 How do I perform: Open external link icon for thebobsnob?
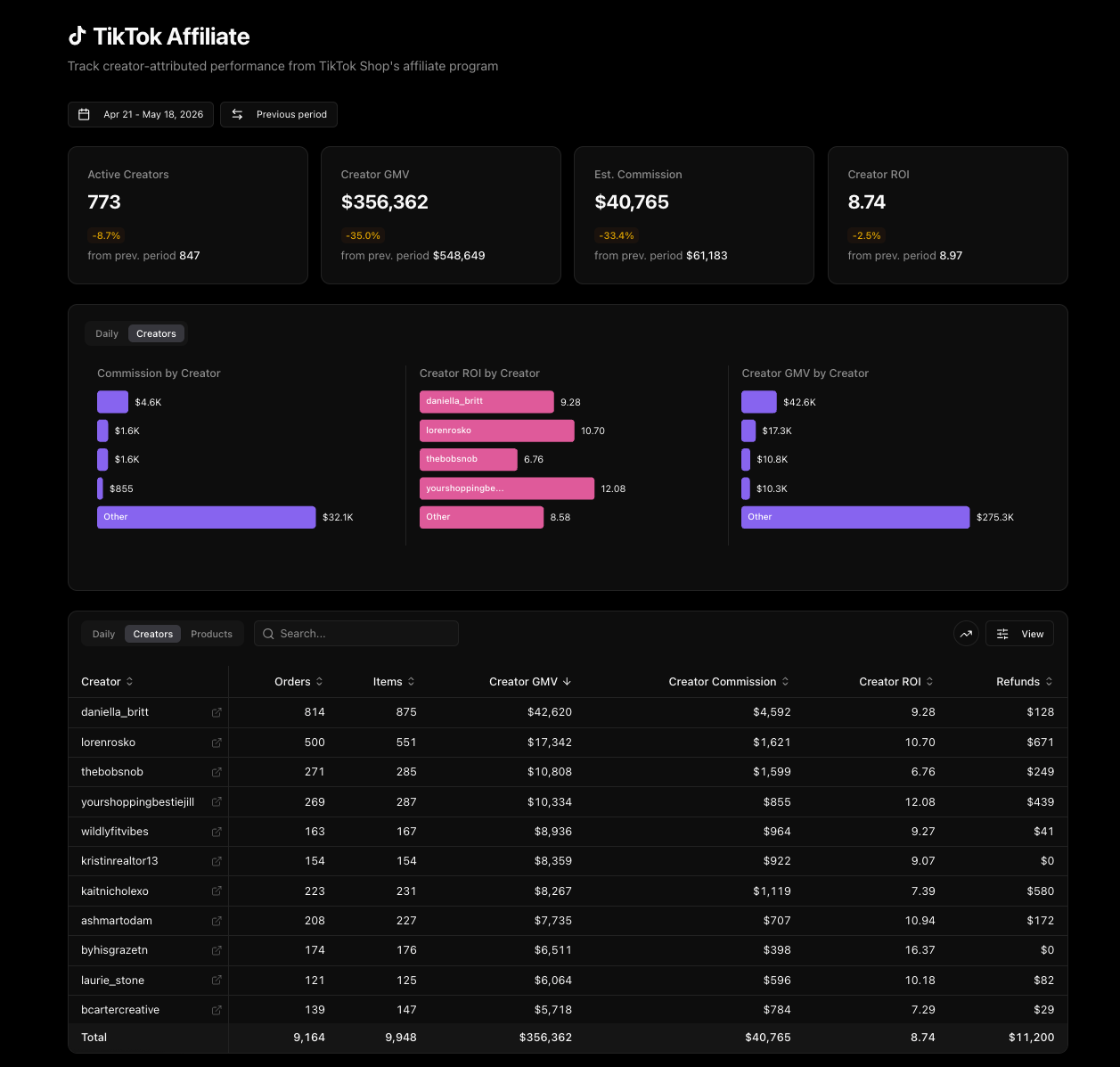coord(217,772)
